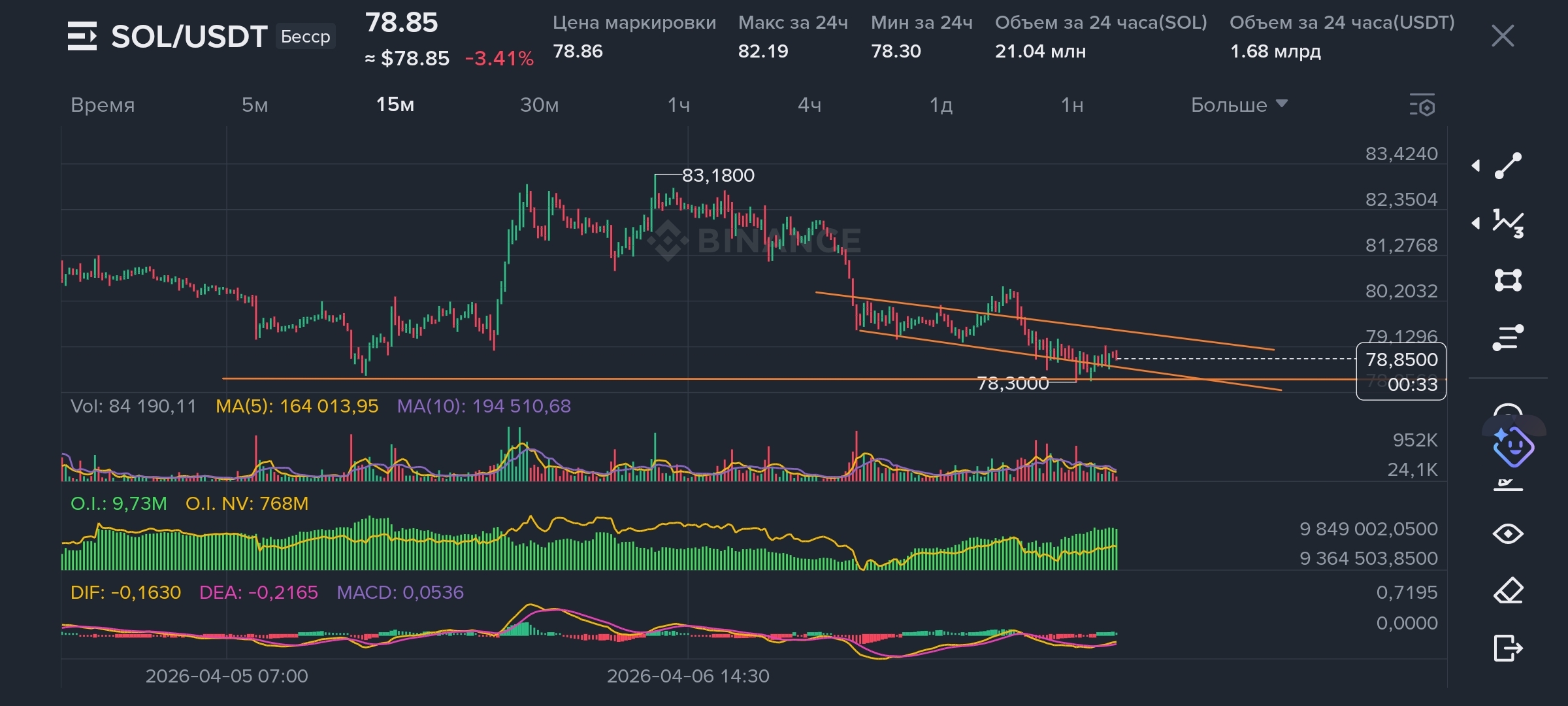Switch to the 5м timeframe tab
Image resolution: width=1568 pixels, height=706 pixels.
(255, 105)
